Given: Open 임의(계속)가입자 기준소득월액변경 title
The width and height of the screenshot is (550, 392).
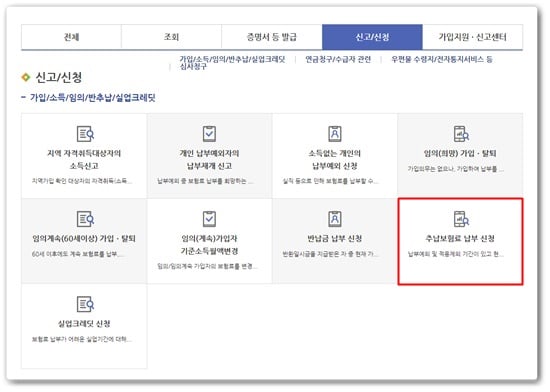Looking at the screenshot, I should tap(209, 245).
